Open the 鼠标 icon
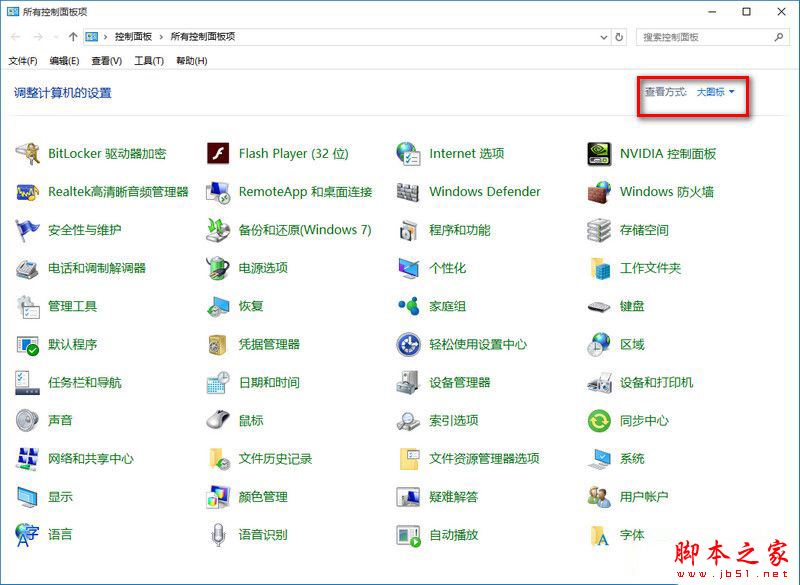Viewport: 800px width, 585px height. point(218,421)
